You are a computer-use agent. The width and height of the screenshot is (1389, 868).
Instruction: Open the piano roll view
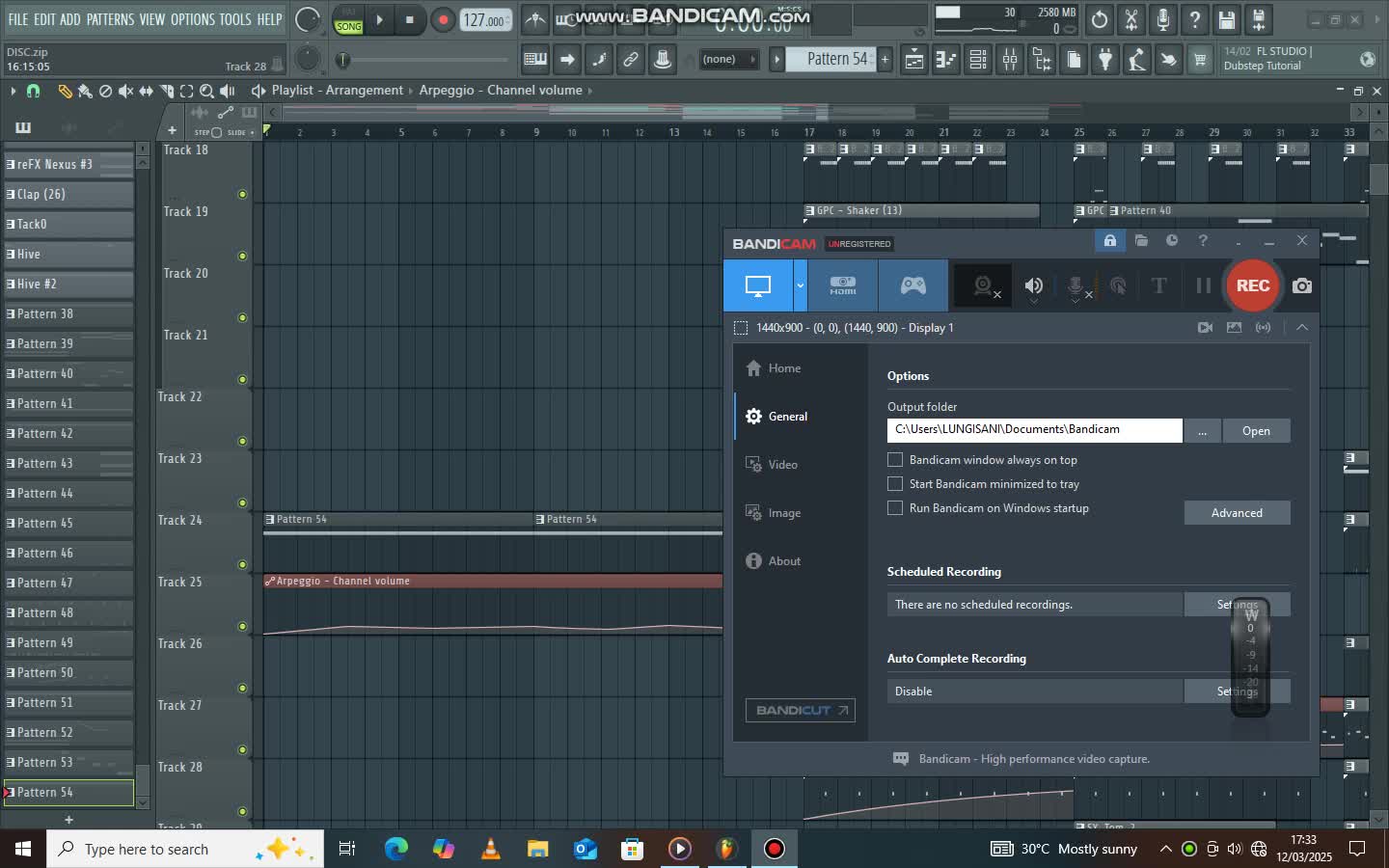pos(946,60)
